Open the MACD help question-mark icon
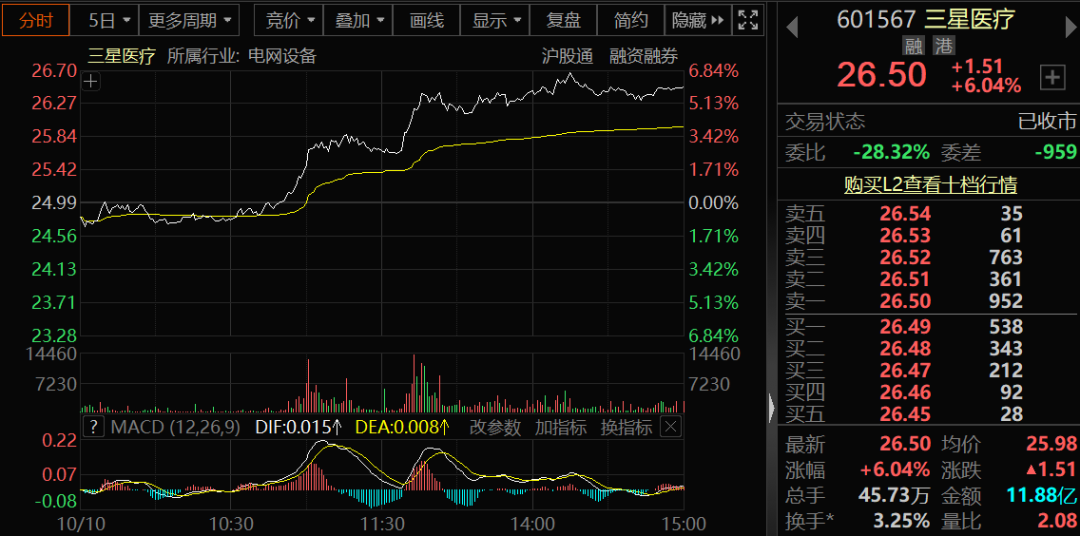Viewport: 1080px width, 536px height. pyautogui.click(x=93, y=427)
